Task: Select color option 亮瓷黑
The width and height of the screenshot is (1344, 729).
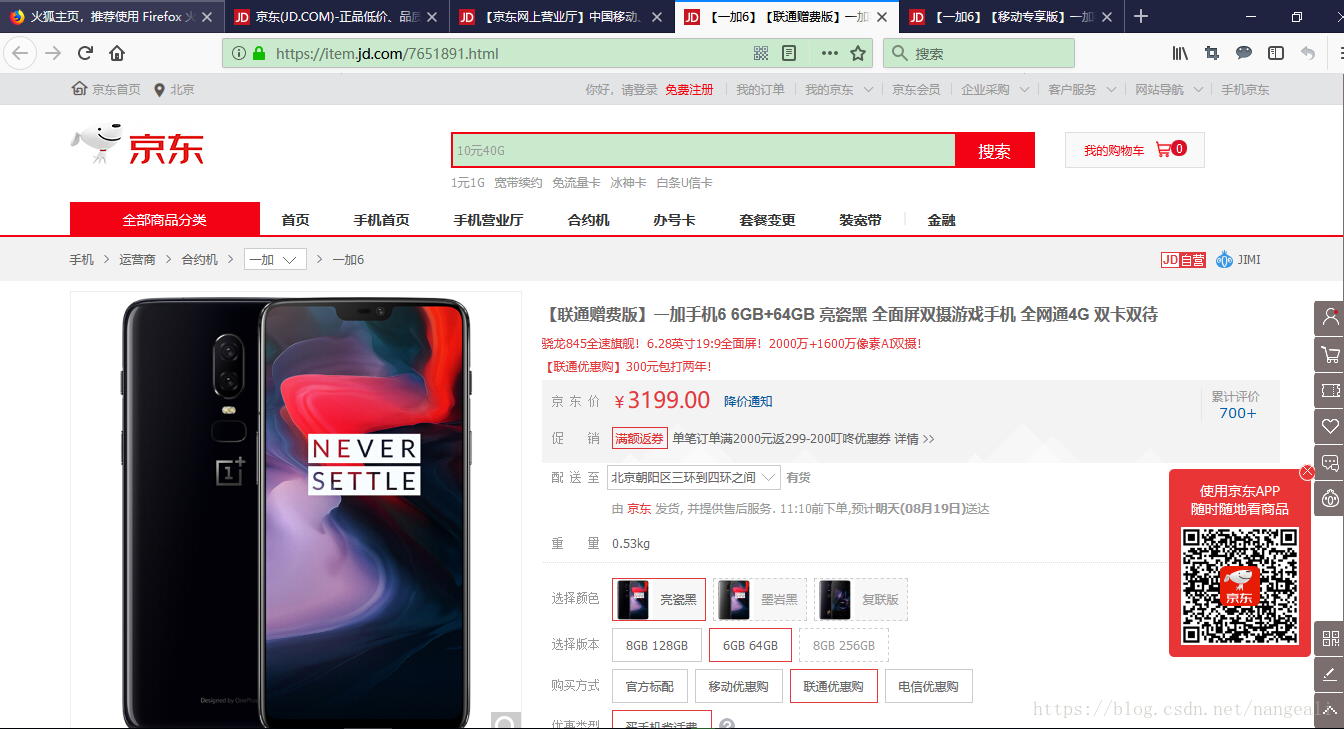Action: point(659,599)
